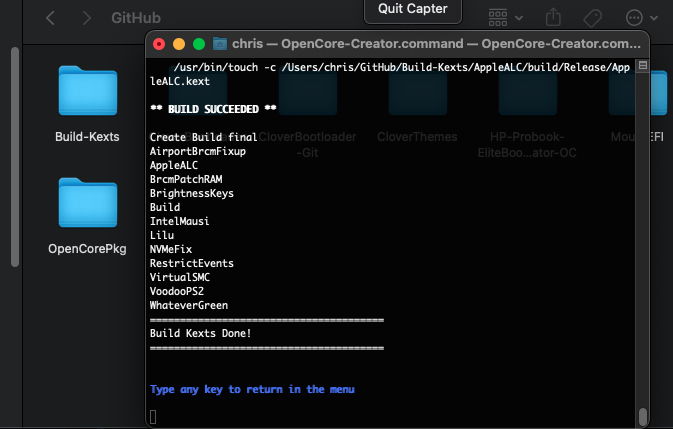The height and width of the screenshot is (429, 673).
Task: Click the OpenCorePkg folder label
Action: pyautogui.click(x=87, y=249)
